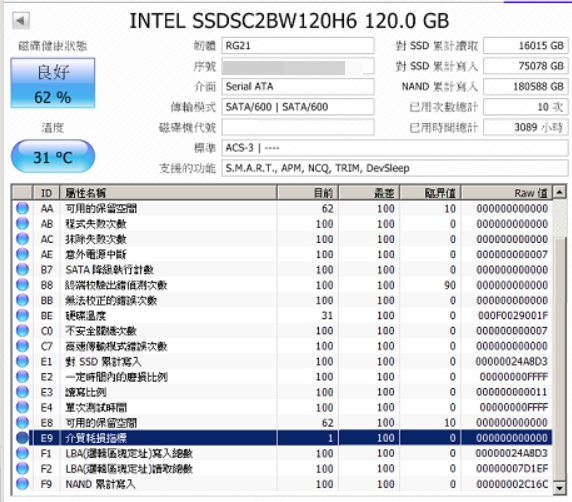
Task: Click the back arrow to previous disk
Action: tap(21, 20)
